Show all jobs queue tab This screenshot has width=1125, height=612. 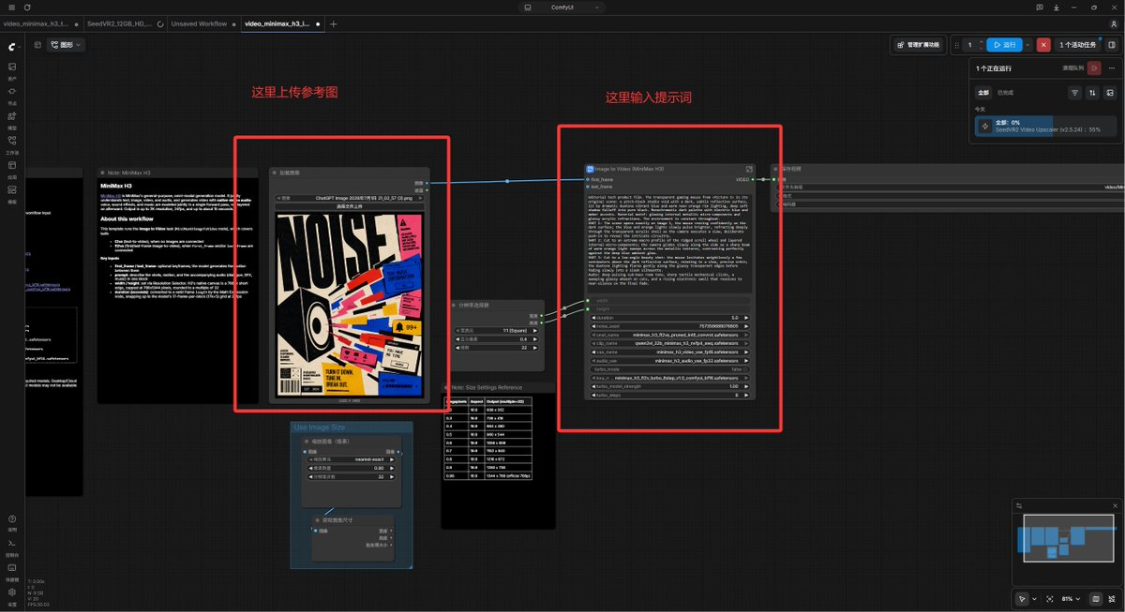click(983, 93)
